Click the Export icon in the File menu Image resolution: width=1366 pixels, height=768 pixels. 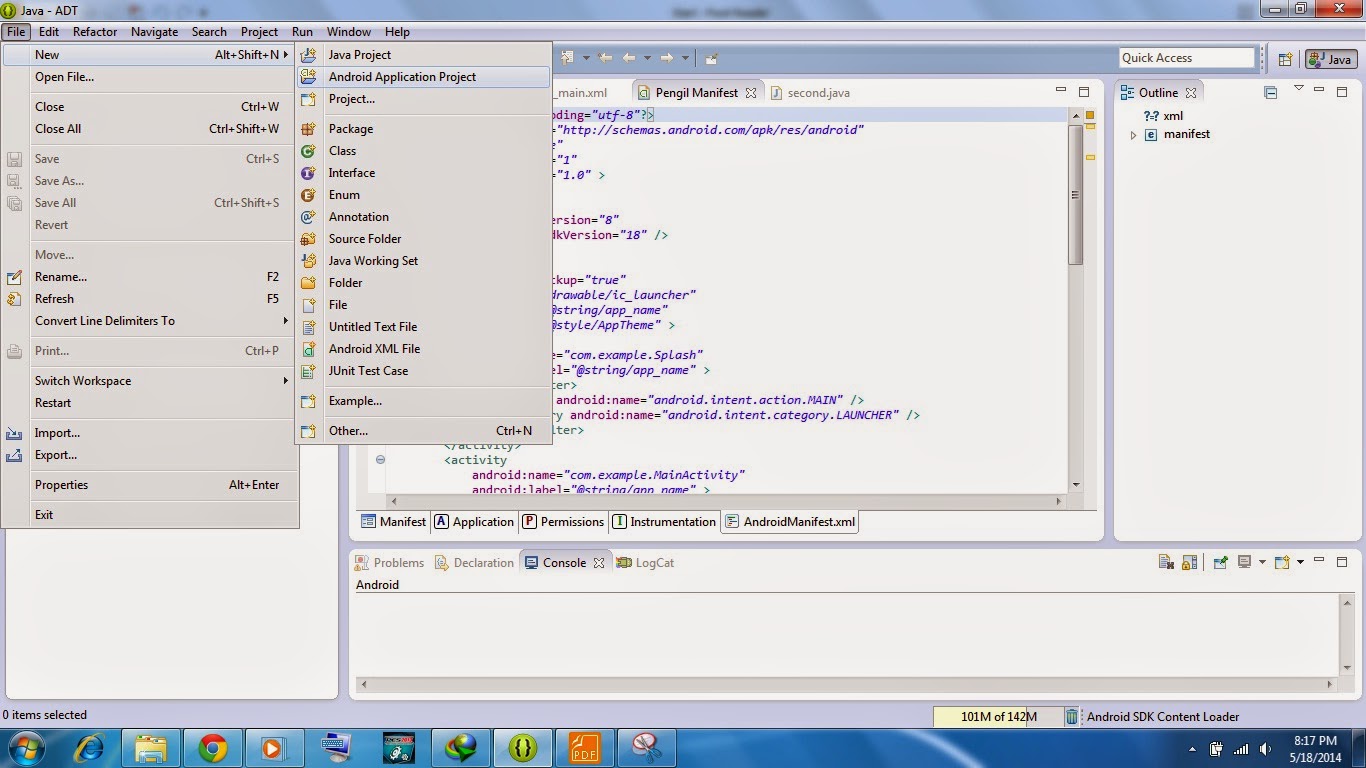[x=14, y=455]
